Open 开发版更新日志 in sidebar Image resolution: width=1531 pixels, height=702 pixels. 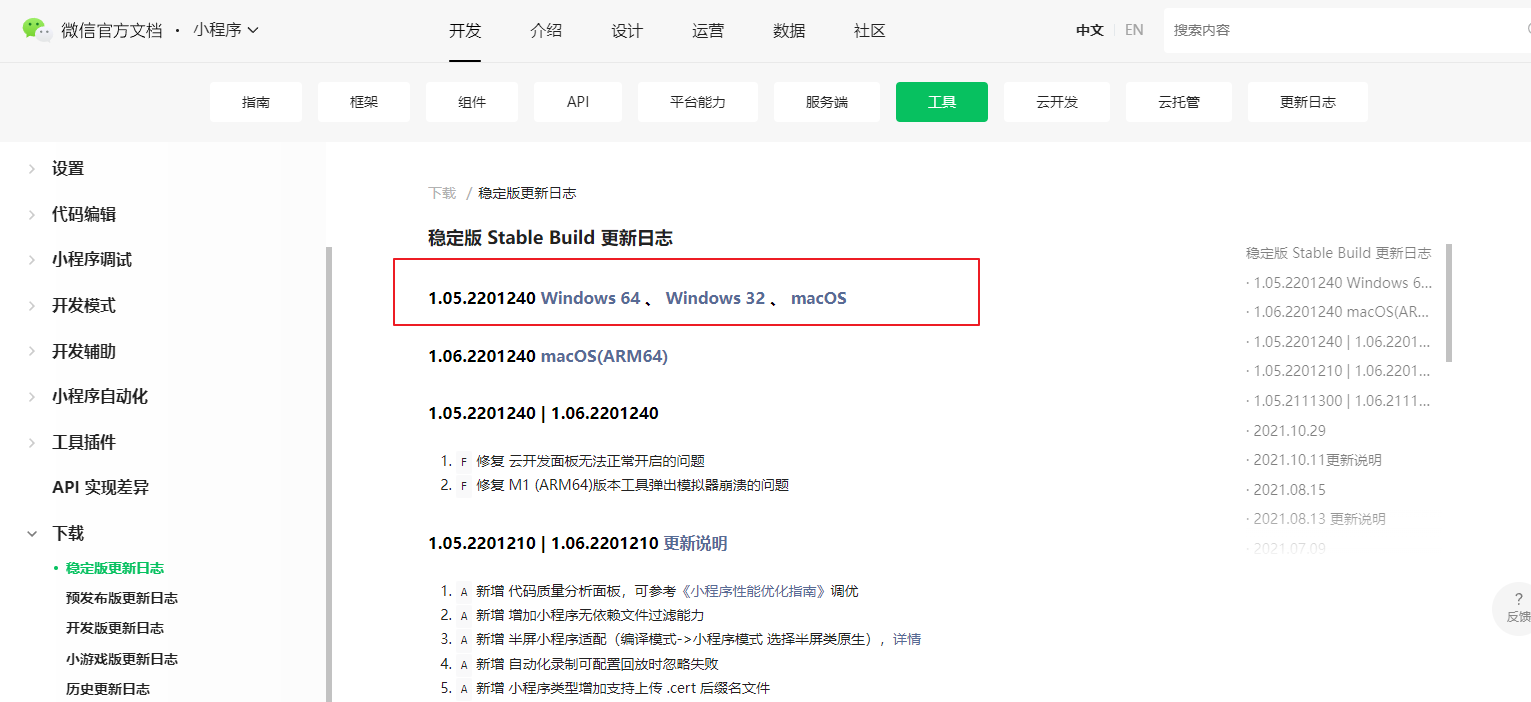(x=115, y=628)
